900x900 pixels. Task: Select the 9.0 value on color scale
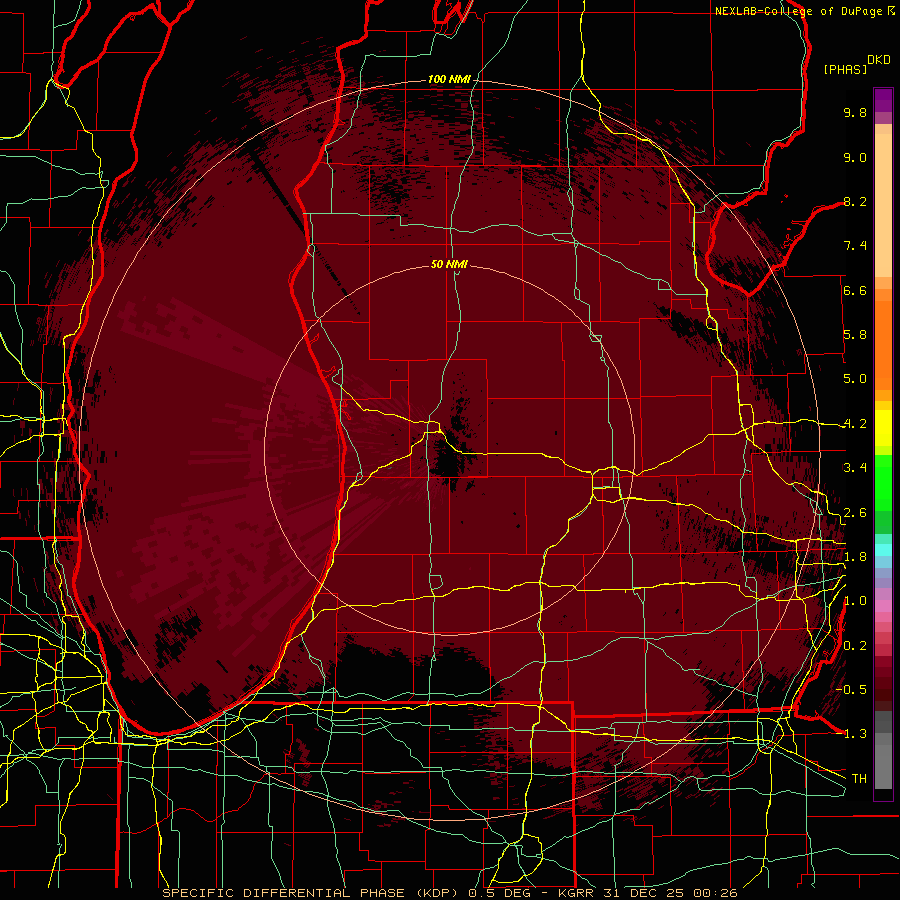(x=855, y=157)
